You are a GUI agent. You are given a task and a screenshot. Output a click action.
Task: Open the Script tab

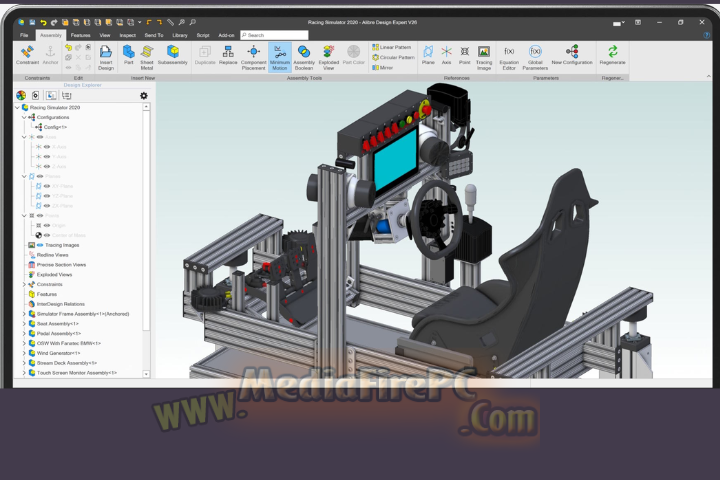pyautogui.click(x=203, y=35)
